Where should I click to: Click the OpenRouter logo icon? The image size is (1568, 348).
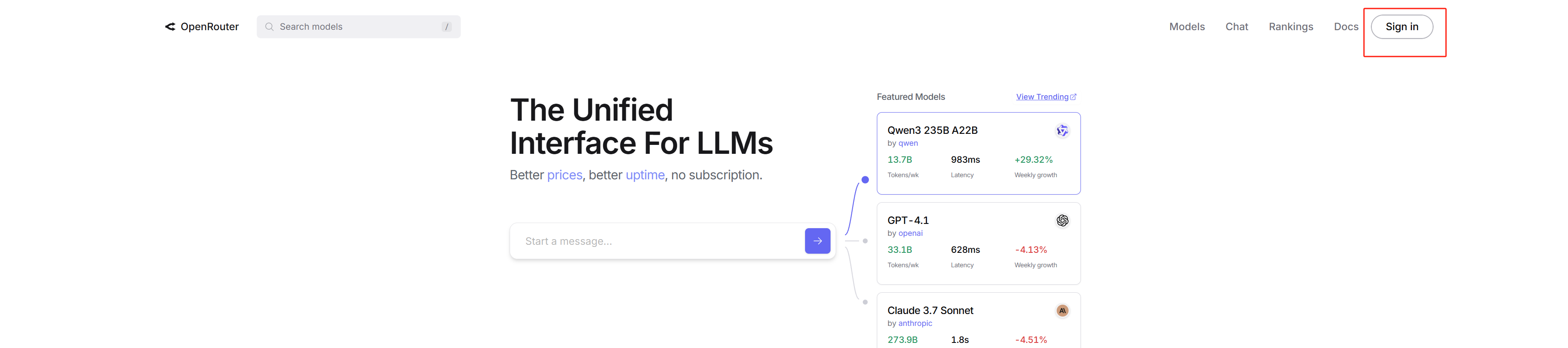170,27
